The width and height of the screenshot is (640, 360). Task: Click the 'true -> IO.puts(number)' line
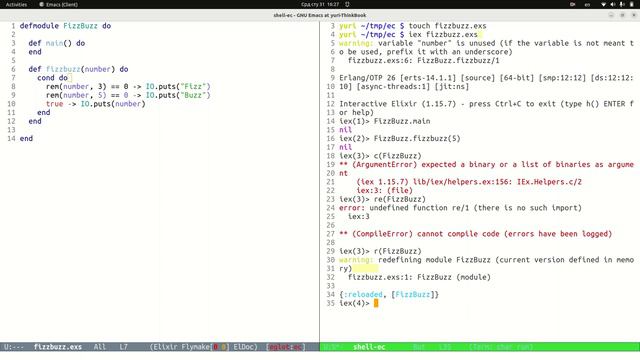(x=96, y=104)
